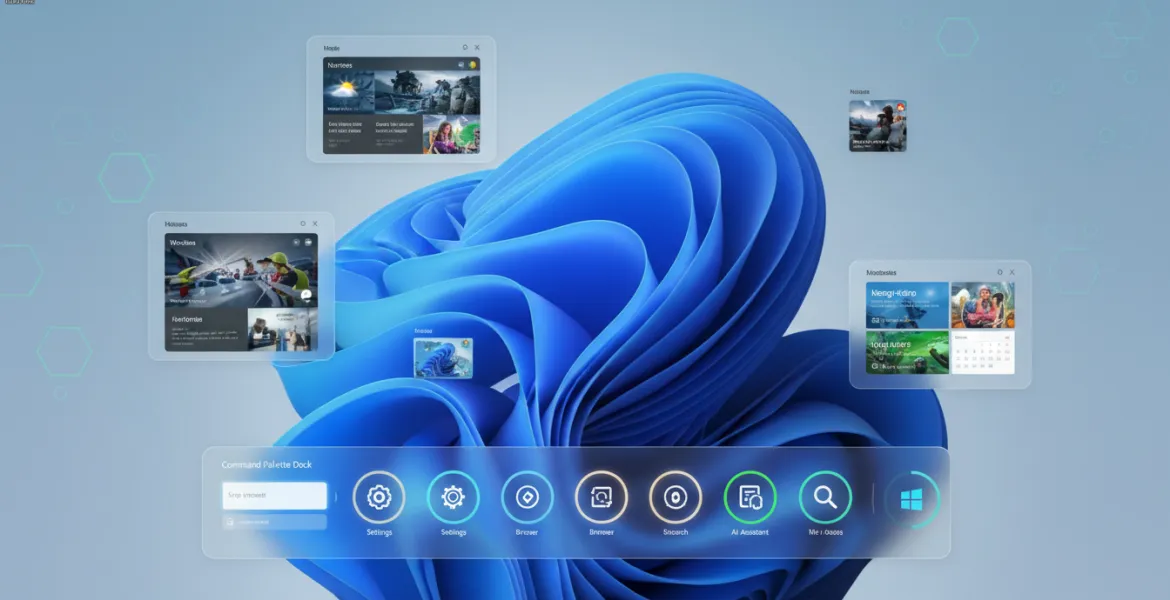
Task: Click the small grid icon beside the weather icon
Action: (460, 64)
